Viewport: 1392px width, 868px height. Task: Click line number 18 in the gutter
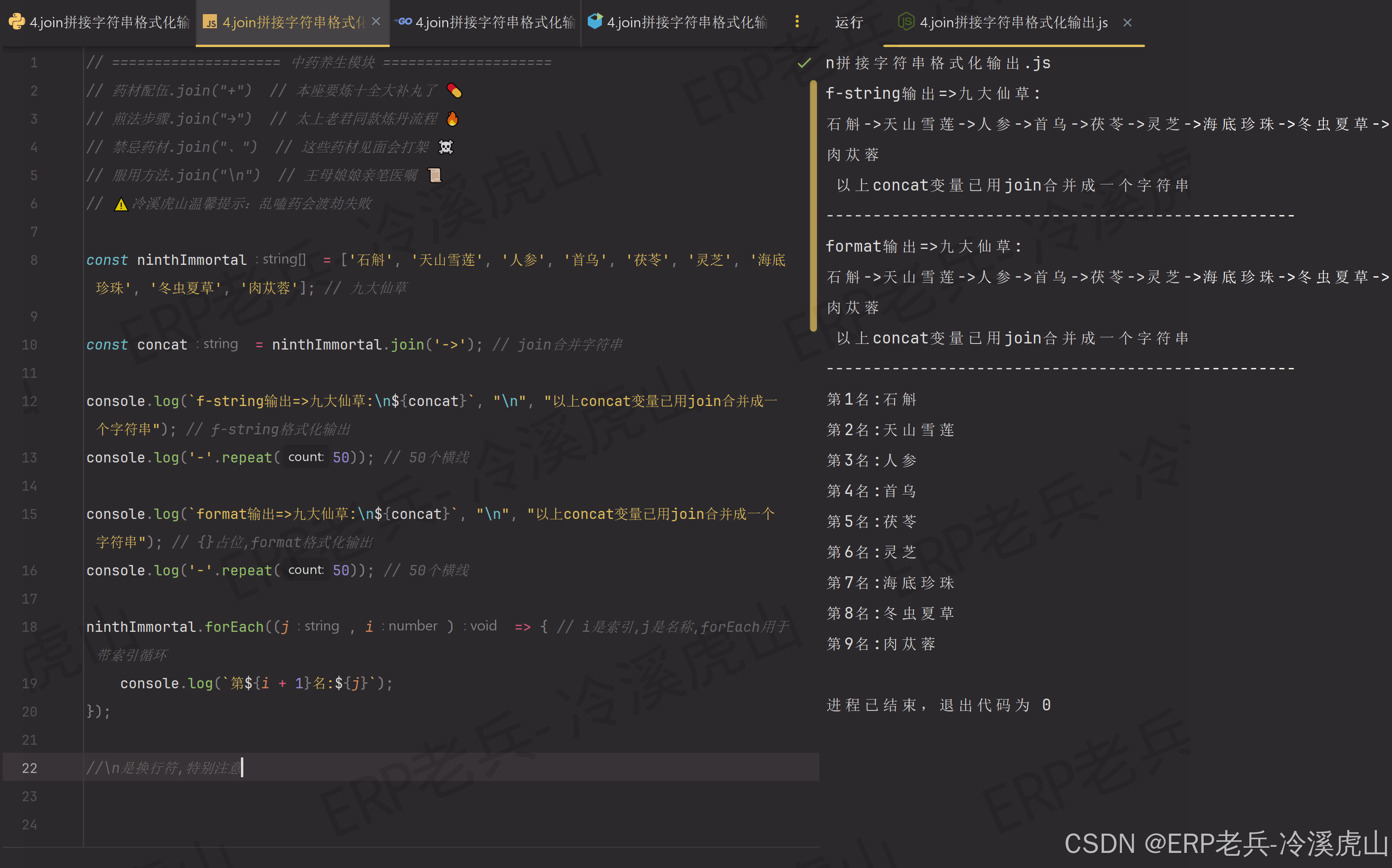(x=29, y=627)
